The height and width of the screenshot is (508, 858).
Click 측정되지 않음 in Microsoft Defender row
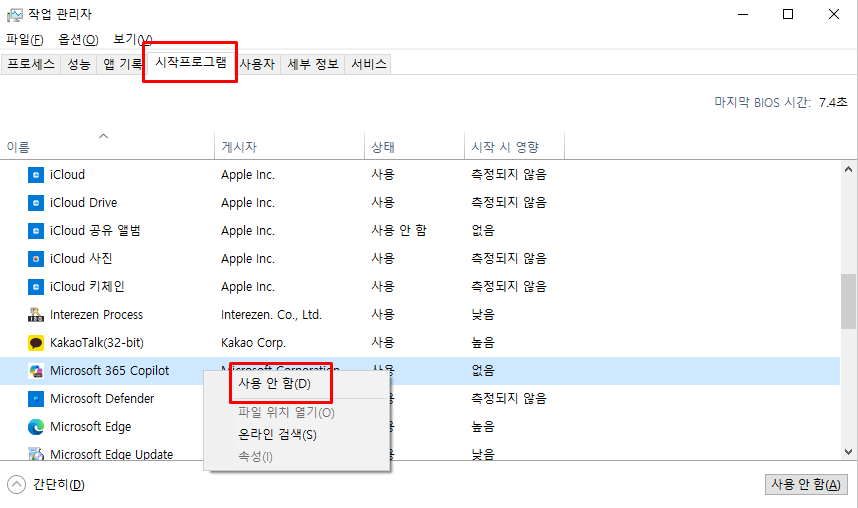pyautogui.click(x=509, y=399)
